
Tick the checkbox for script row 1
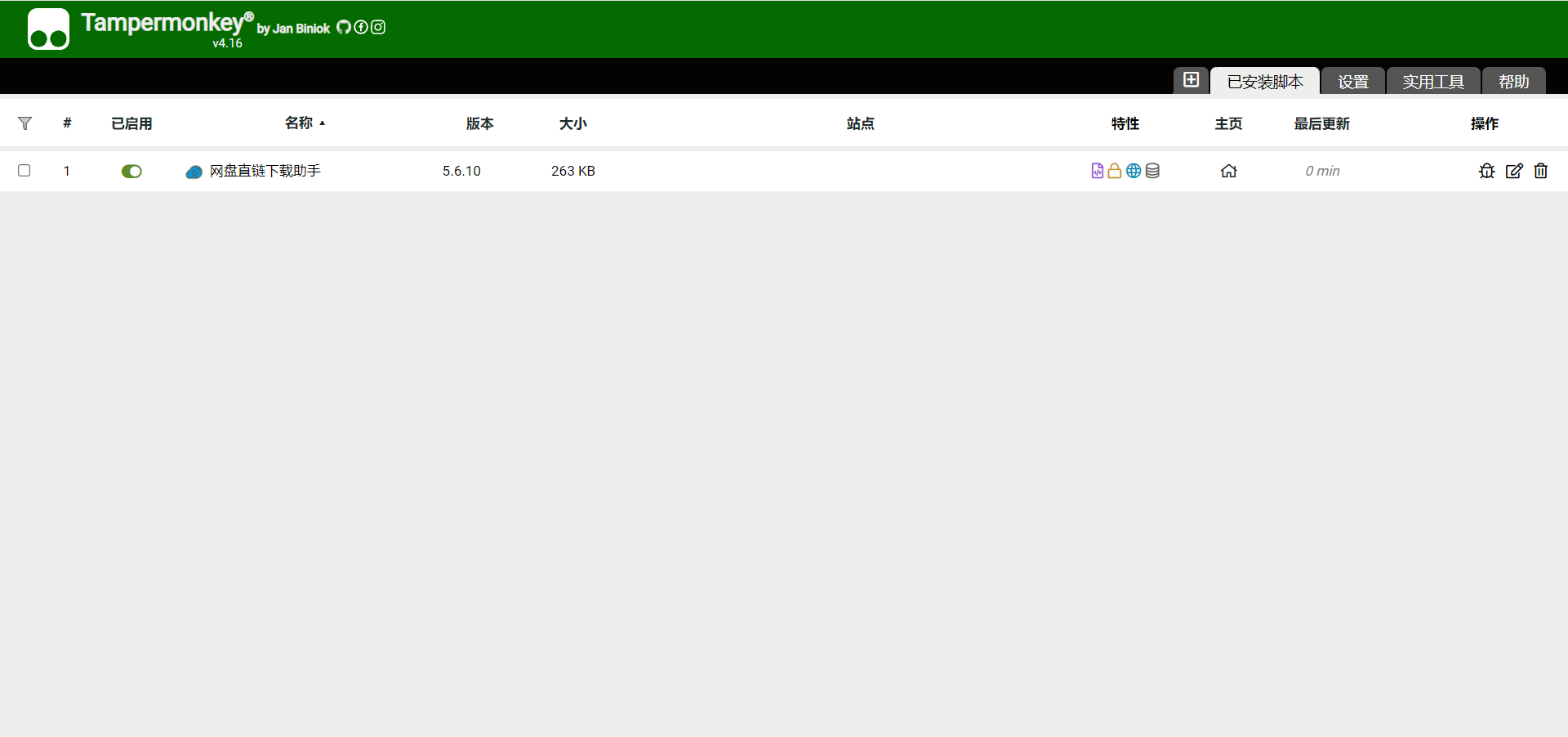[x=24, y=171]
